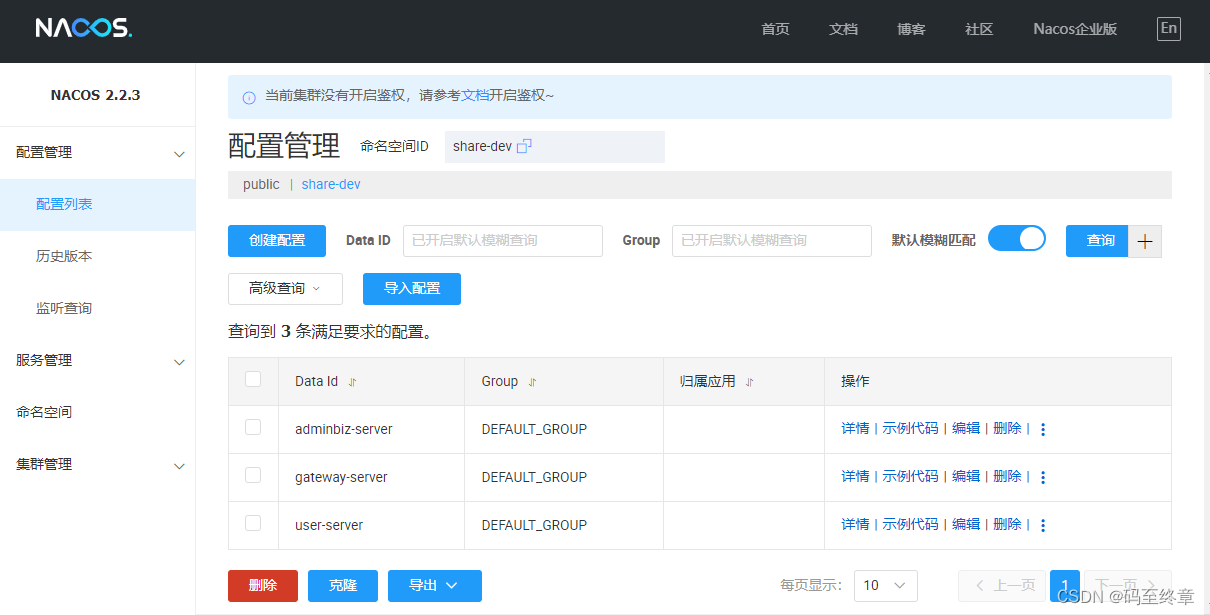Open more actions for gateway-server
The height and width of the screenshot is (615, 1210).
1043,478
